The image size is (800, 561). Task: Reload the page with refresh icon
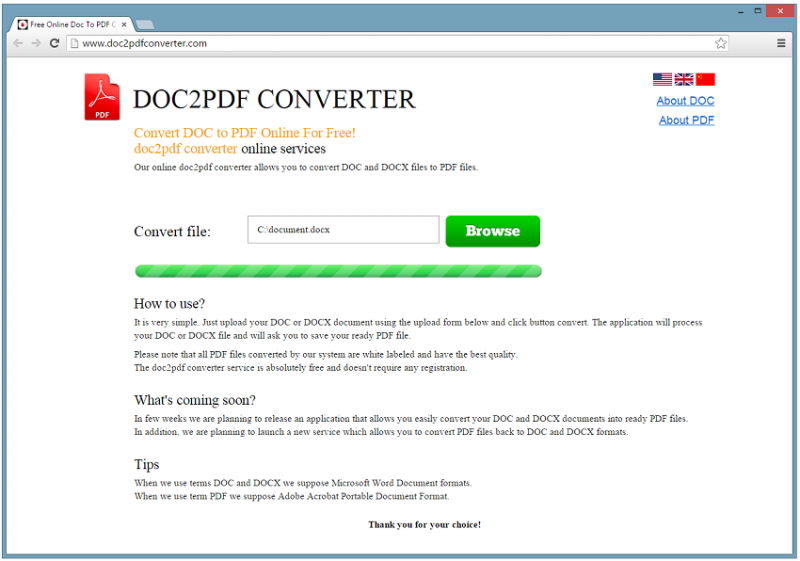pyautogui.click(x=55, y=43)
